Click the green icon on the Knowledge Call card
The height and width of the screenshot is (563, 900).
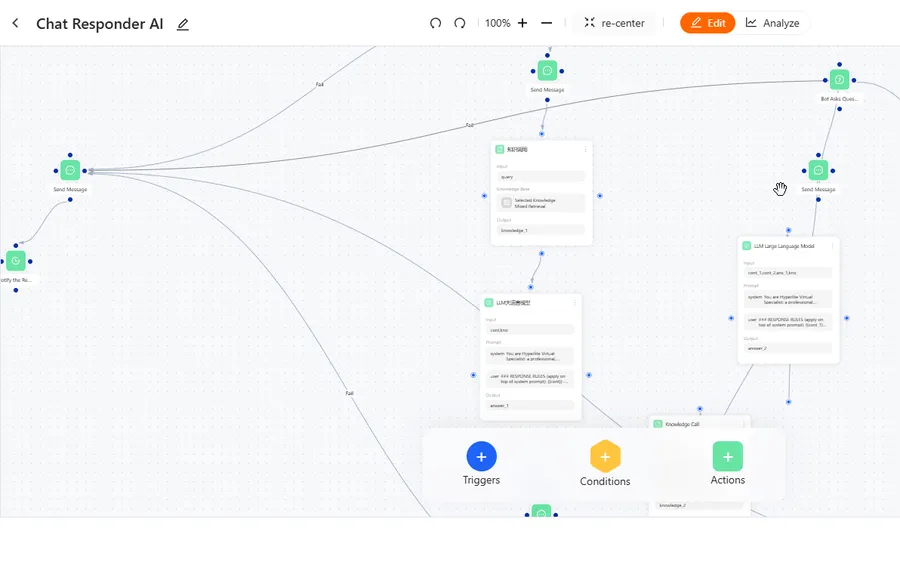click(x=658, y=424)
